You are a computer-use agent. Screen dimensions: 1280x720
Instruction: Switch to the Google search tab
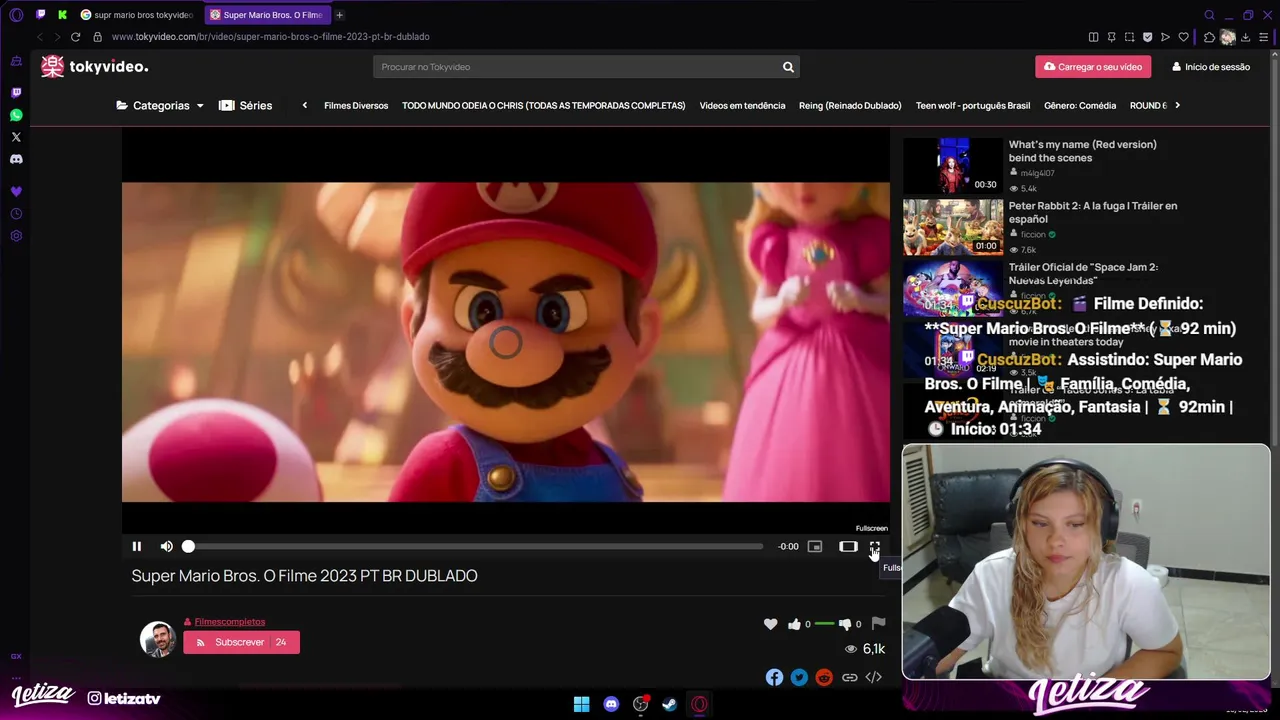tap(137, 15)
